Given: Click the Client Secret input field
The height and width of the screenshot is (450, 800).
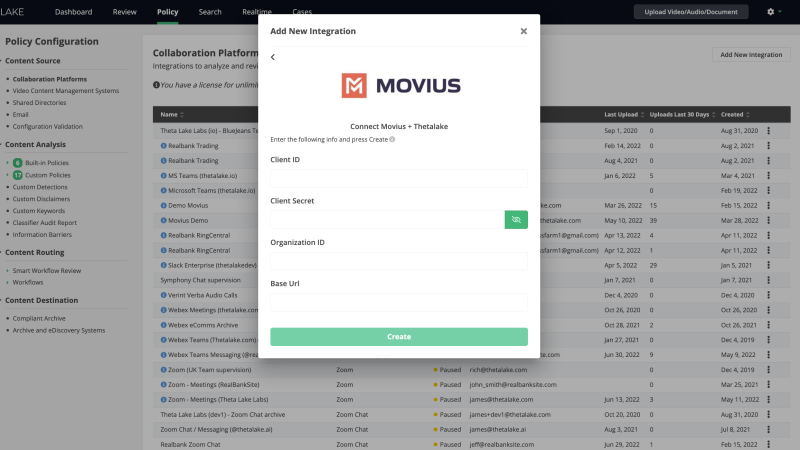Looking at the screenshot, I should pos(387,219).
